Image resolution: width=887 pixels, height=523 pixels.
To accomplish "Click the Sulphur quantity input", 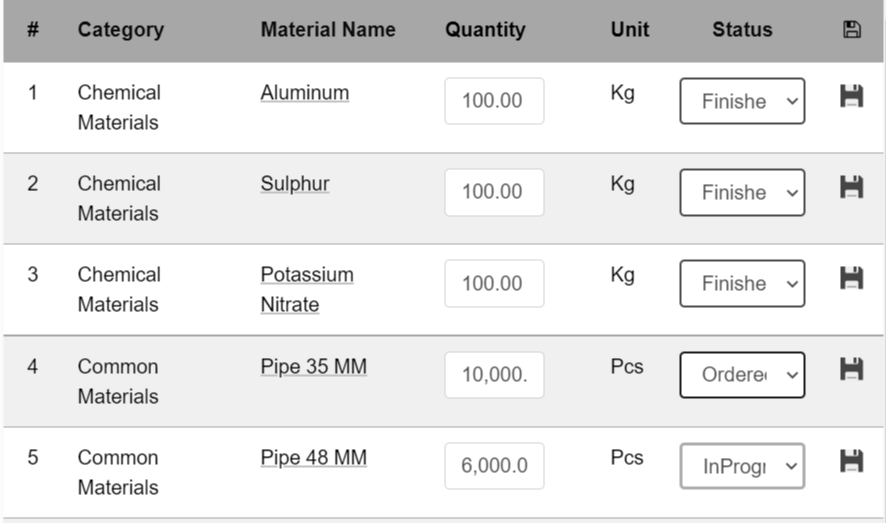I will [494, 192].
